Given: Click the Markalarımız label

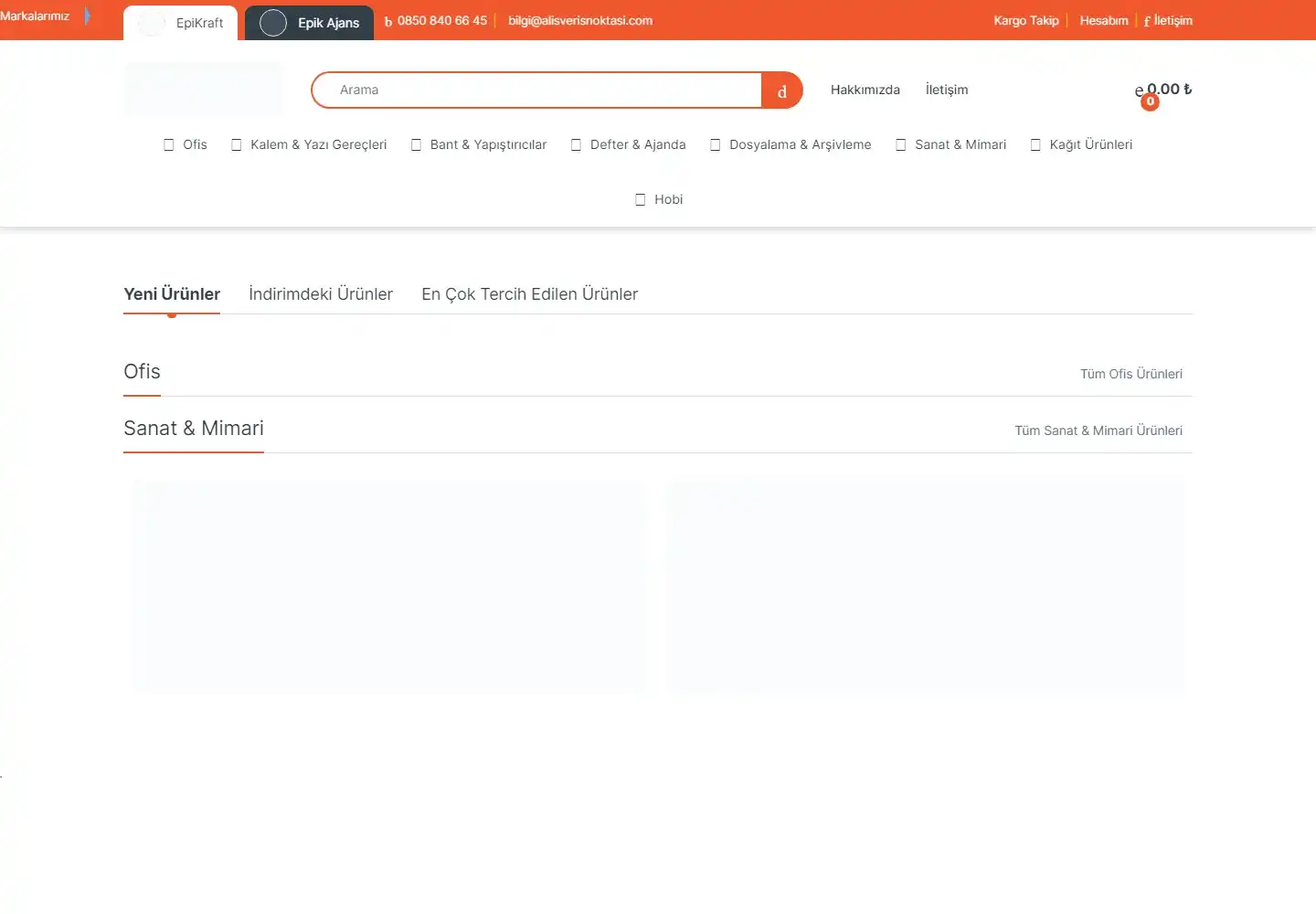Looking at the screenshot, I should (35, 16).
